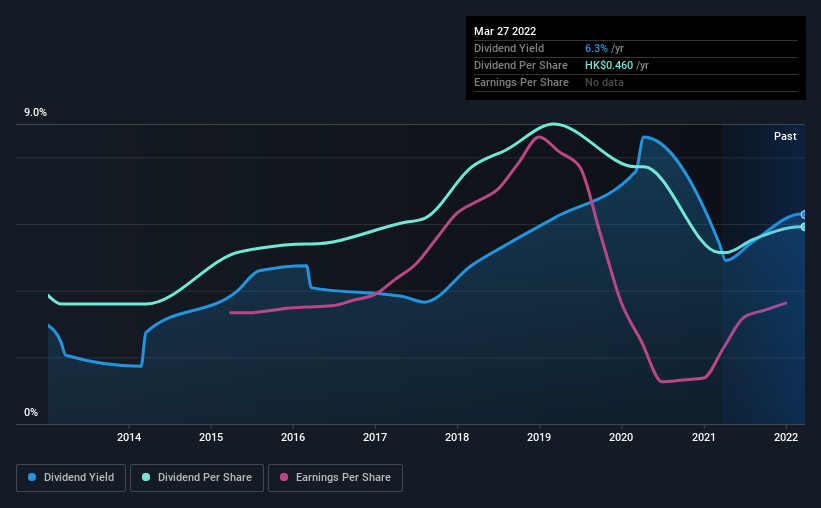The height and width of the screenshot is (508, 821).
Task: Click the HK$0.460 dividend per share value
Action: click(609, 65)
